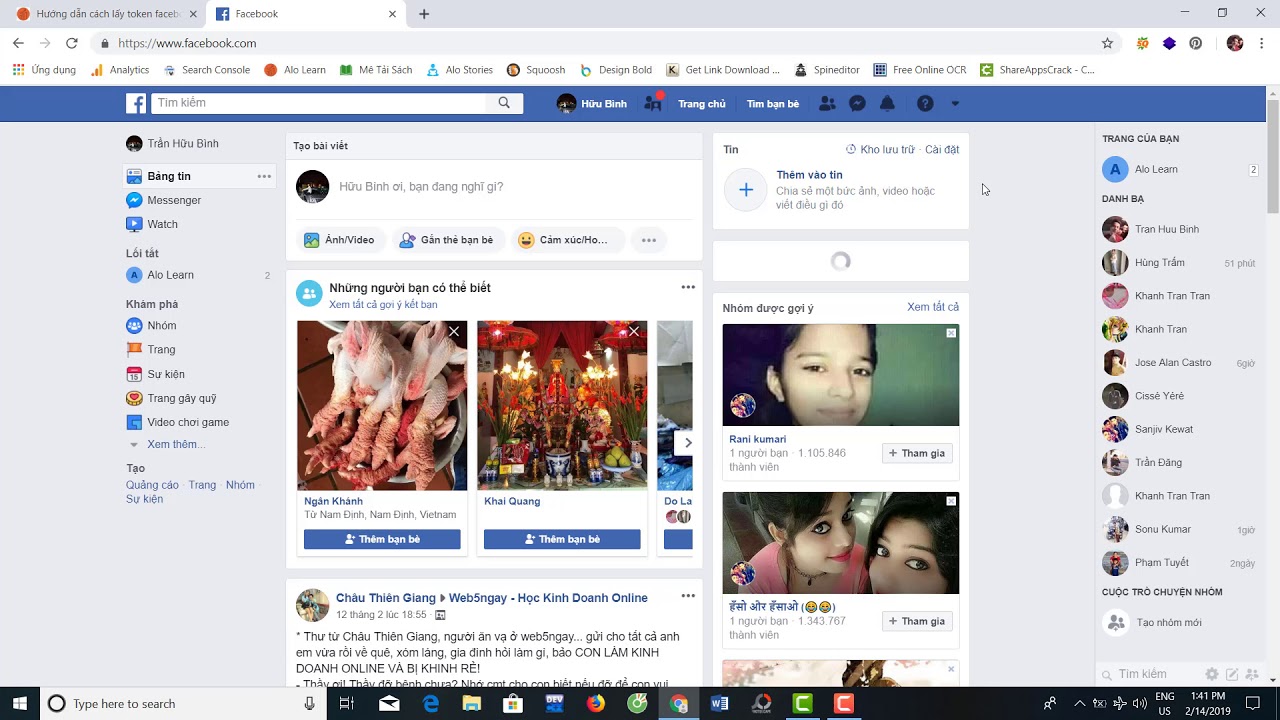Open Tìm bạn bè
The image size is (1280, 720).
click(773, 104)
